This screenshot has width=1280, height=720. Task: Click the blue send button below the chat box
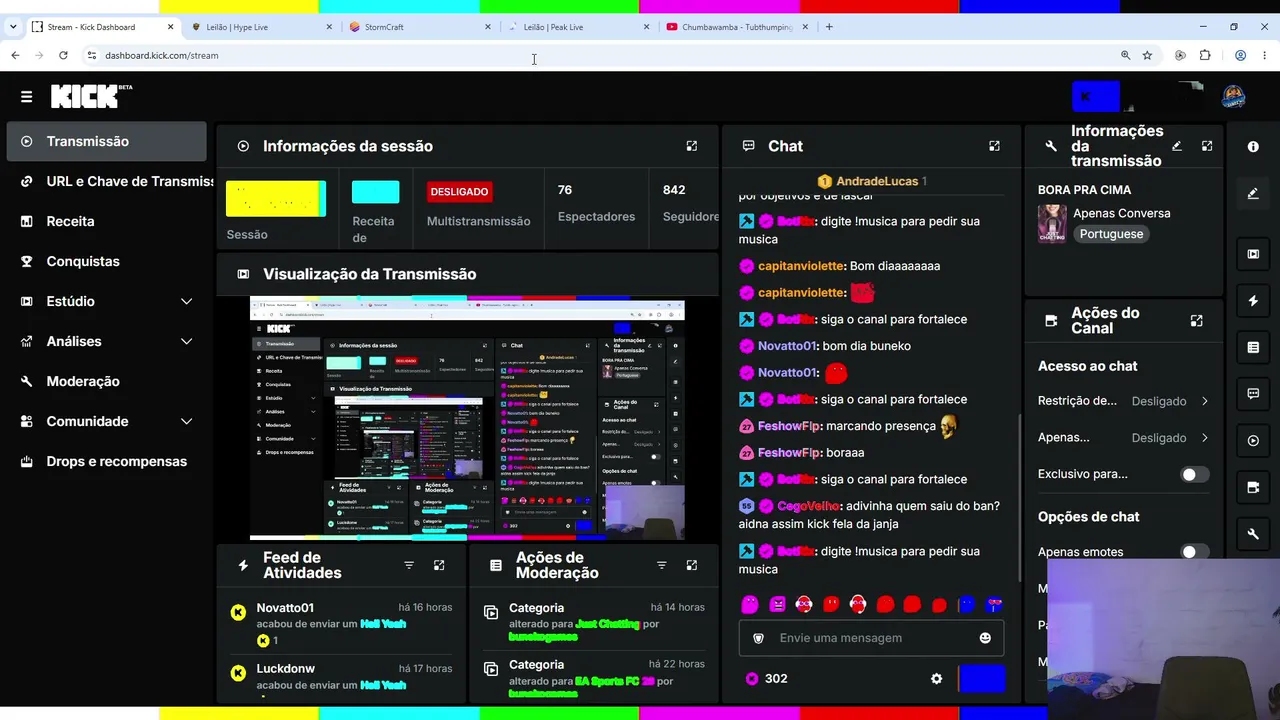981,678
